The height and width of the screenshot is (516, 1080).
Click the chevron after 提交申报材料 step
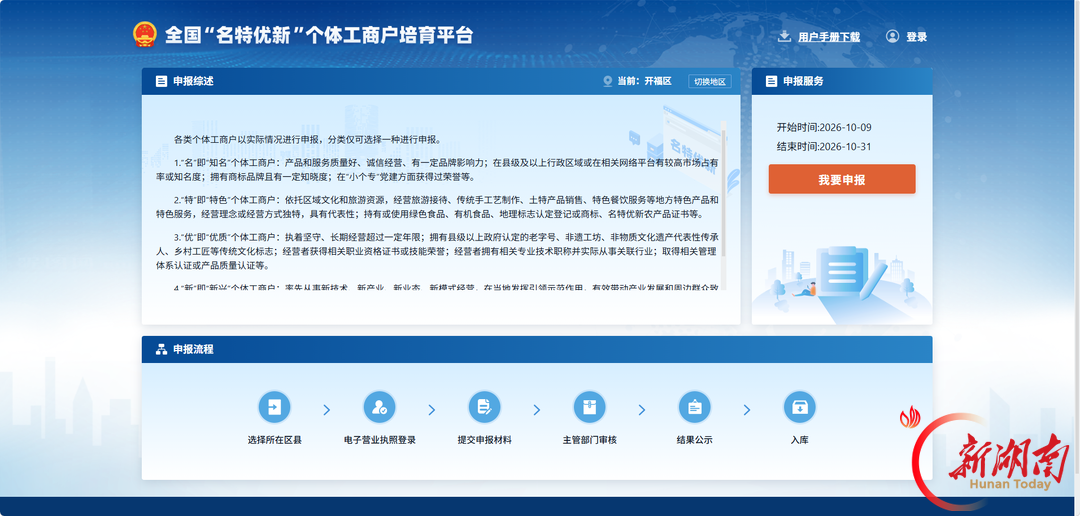[x=537, y=410]
